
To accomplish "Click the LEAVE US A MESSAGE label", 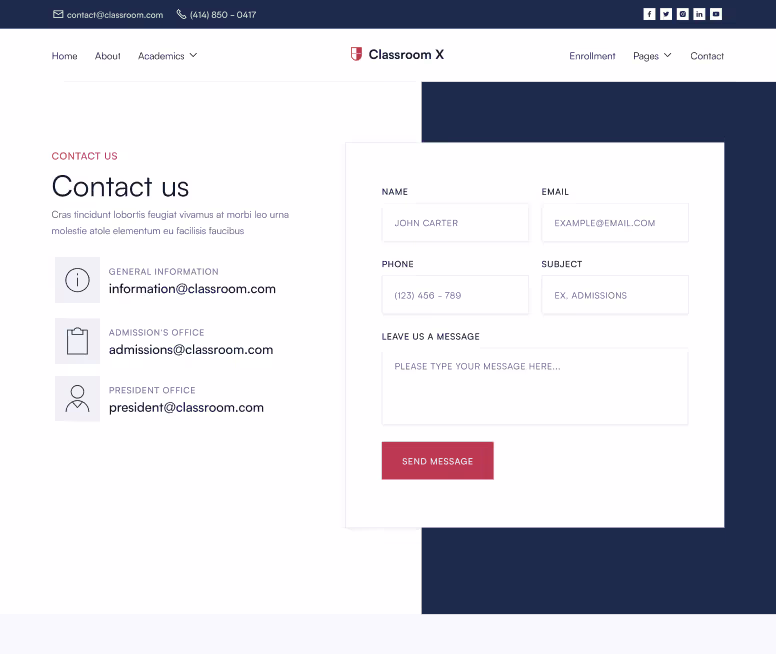I will [431, 337].
